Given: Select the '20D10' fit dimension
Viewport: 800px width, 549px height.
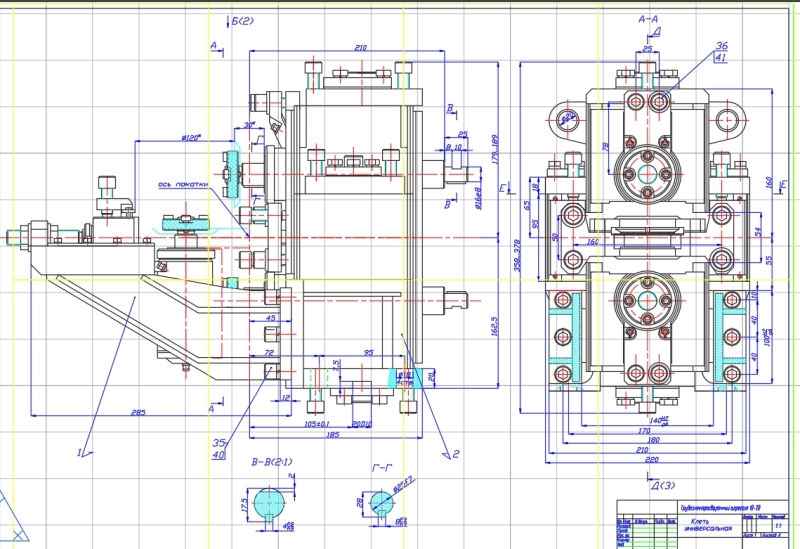Looking at the screenshot, I should pyautogui.click(x=362, y=424).
